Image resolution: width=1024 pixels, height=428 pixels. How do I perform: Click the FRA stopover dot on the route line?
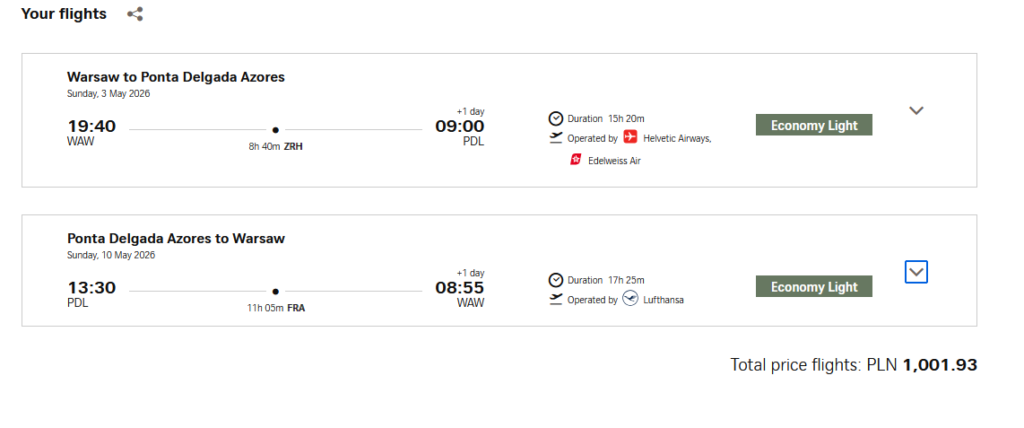(x=276, y=292)
